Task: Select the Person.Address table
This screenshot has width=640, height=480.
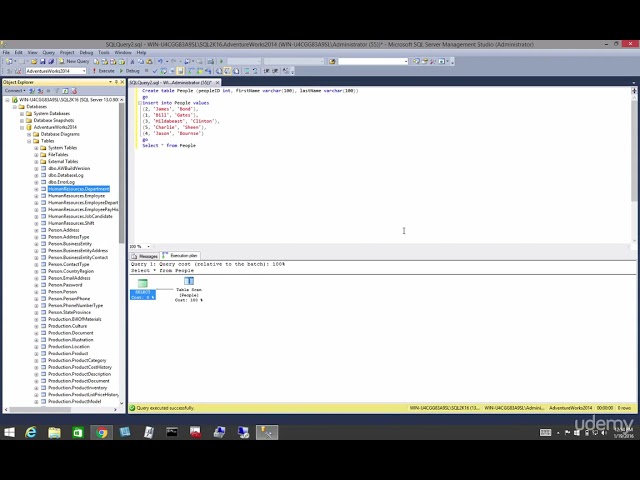Action: coord(63,230)
